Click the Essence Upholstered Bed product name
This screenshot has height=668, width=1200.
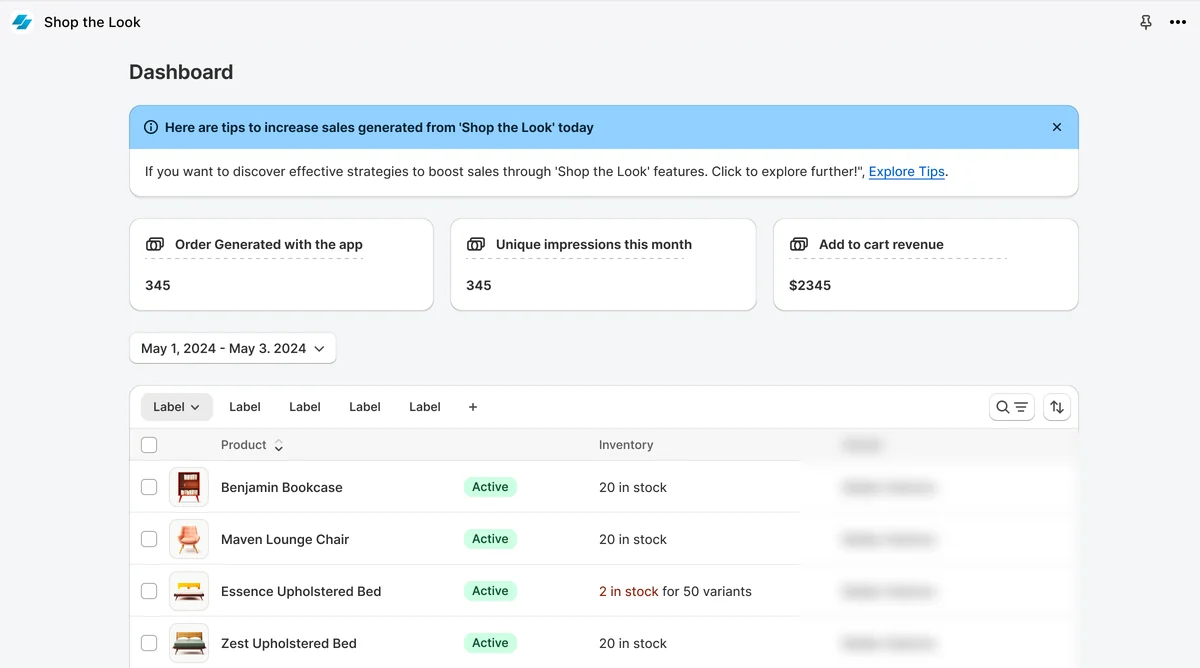click(301, 591)
